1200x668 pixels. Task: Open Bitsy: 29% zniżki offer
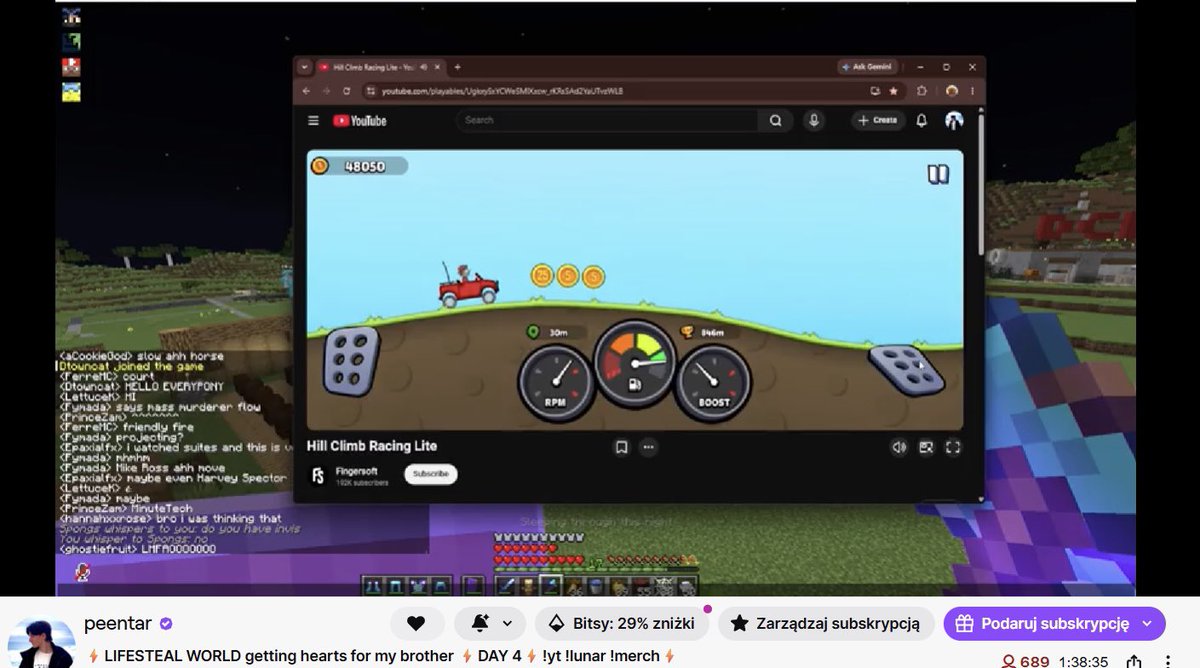coord(622,623)
